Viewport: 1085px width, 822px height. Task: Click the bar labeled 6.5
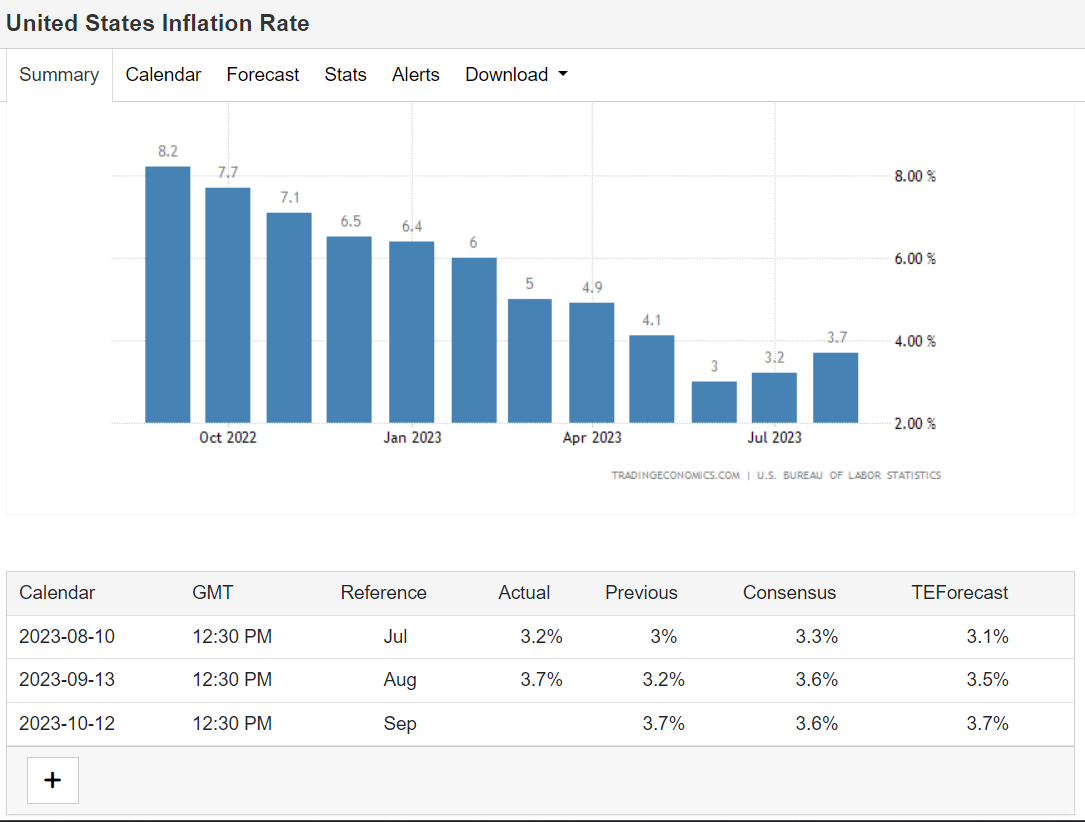pyautogui.click(x=349, y=330)
